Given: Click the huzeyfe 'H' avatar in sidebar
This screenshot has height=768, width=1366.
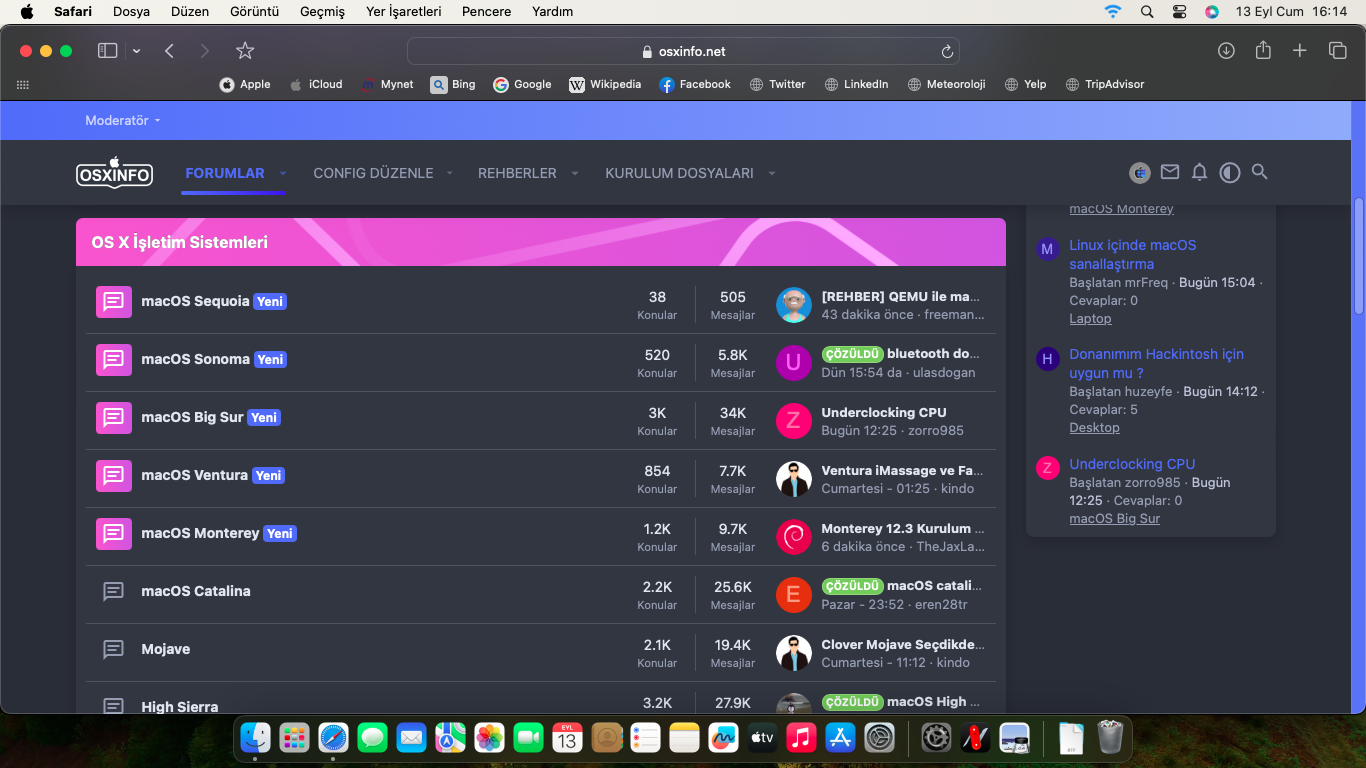Looking at the screenshot, I should click(1047, 359).
